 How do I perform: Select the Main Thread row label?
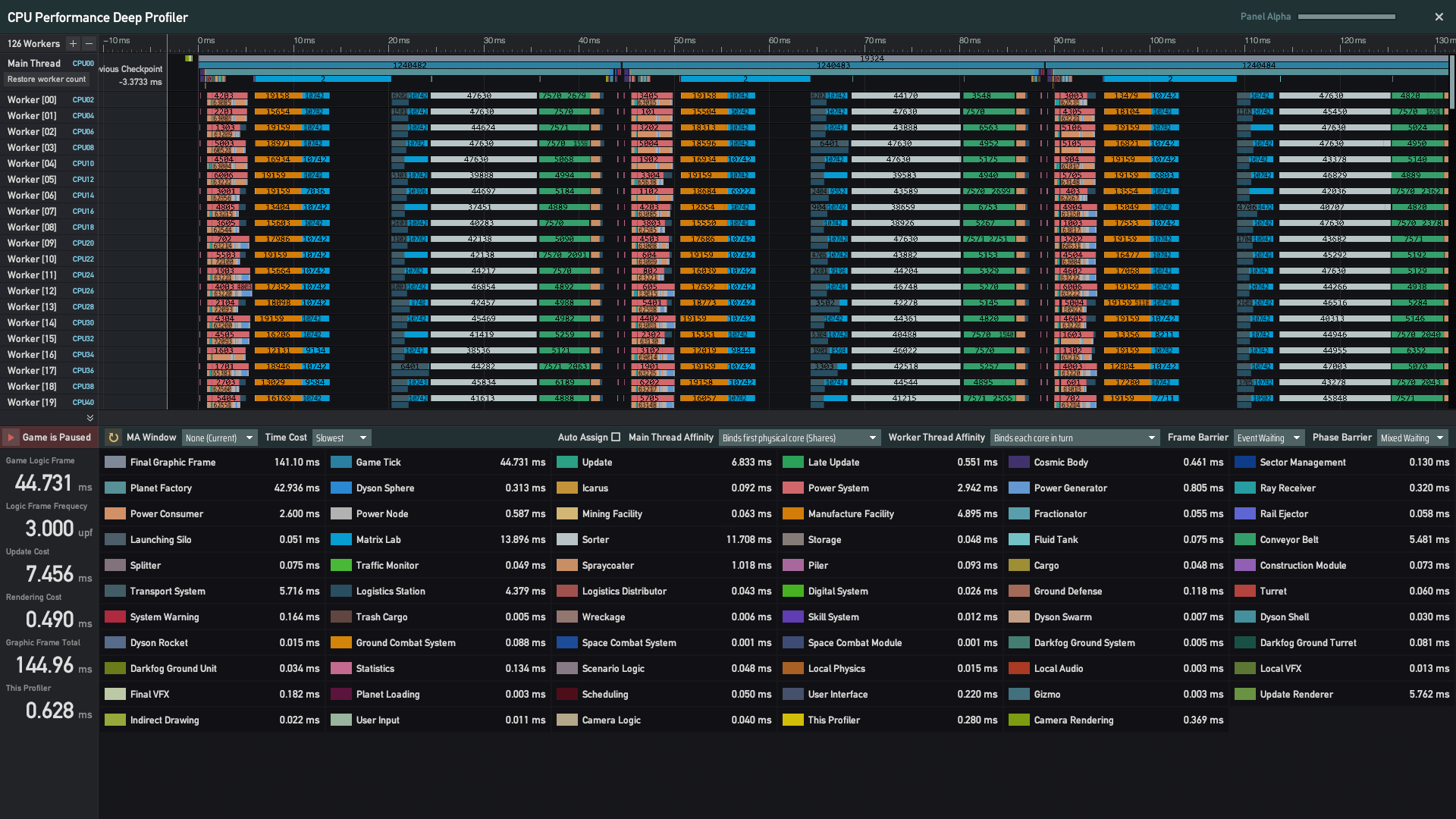pos(34,64)
